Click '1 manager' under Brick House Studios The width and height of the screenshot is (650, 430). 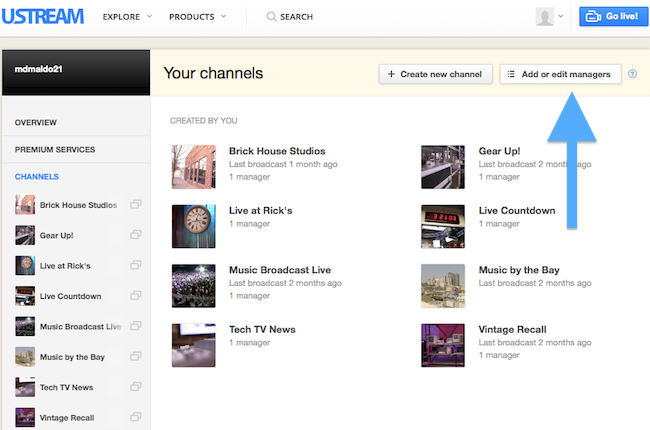250,177
